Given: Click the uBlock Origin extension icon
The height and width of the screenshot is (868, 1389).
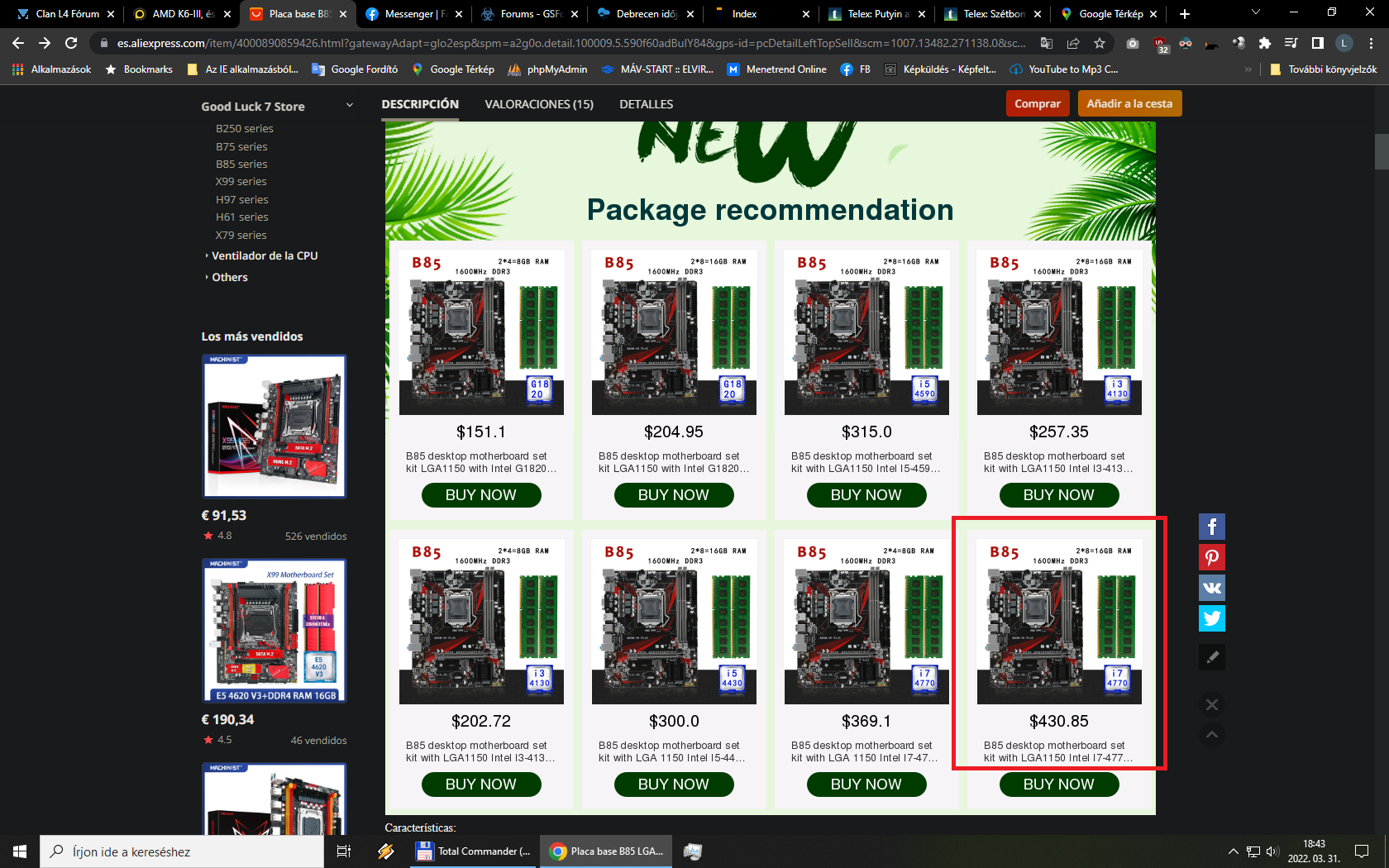Looking at the screenshot, I should point(1160,44).
